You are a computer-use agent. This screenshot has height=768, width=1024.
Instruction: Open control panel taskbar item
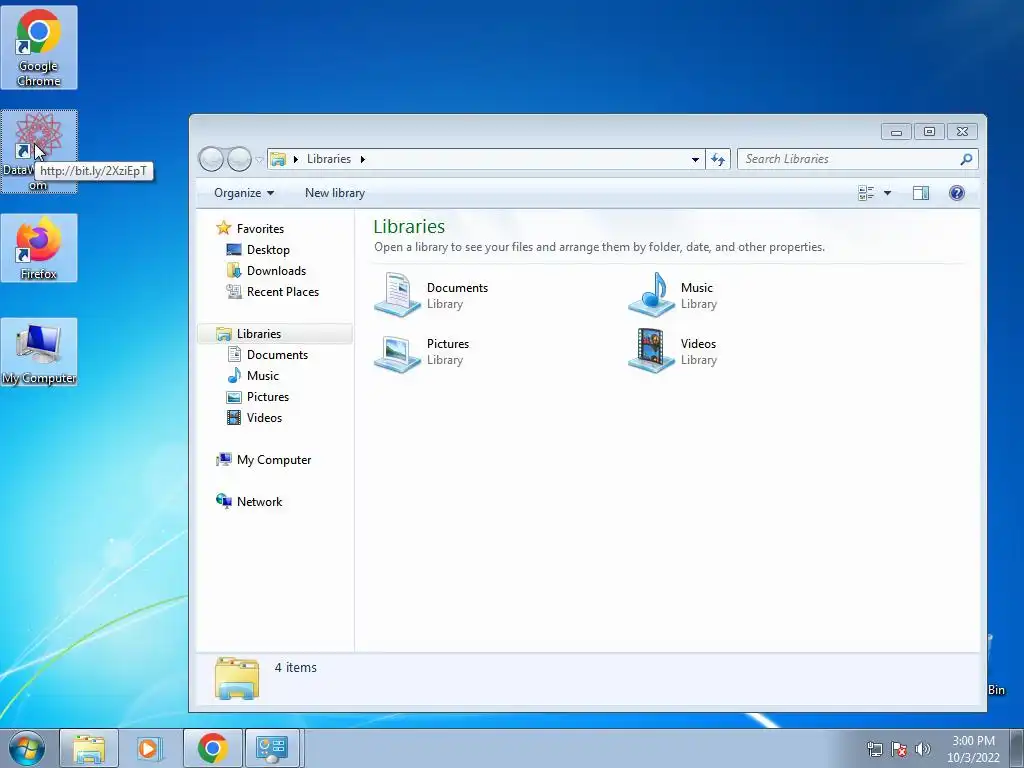272,748
